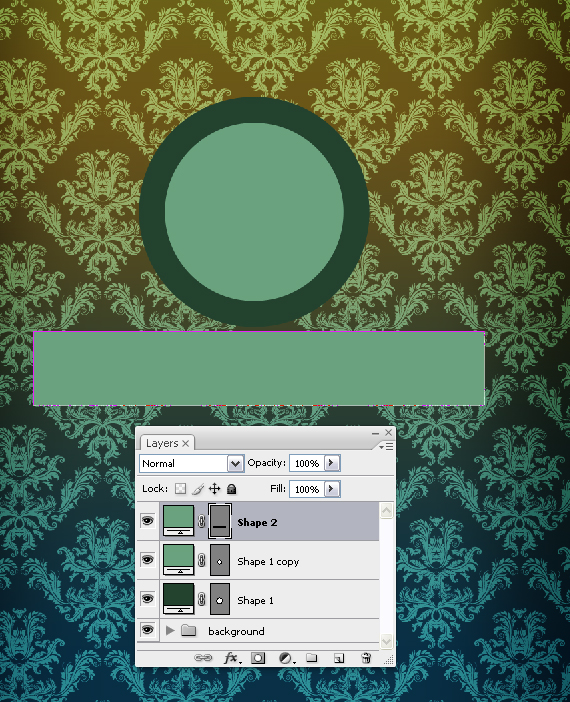This screenshot has height=702, width=570.
Task: Click the light green inner circle on canvas
Action: [x=254, y=212]
